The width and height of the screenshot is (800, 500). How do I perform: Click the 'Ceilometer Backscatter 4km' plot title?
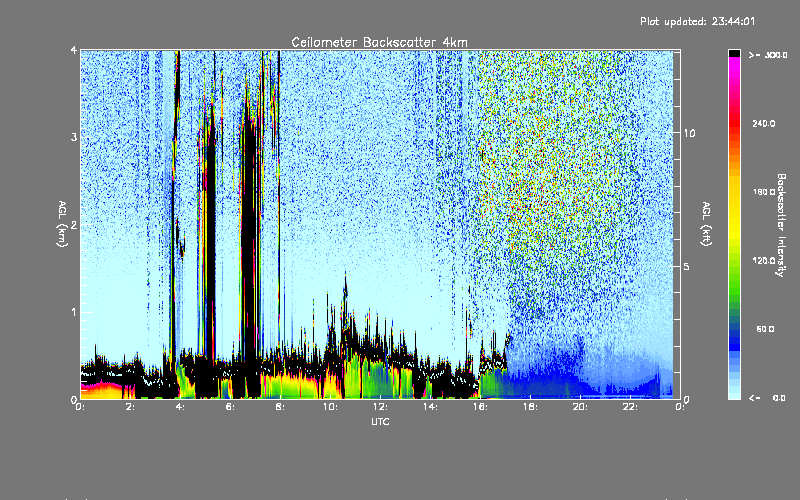379,42
